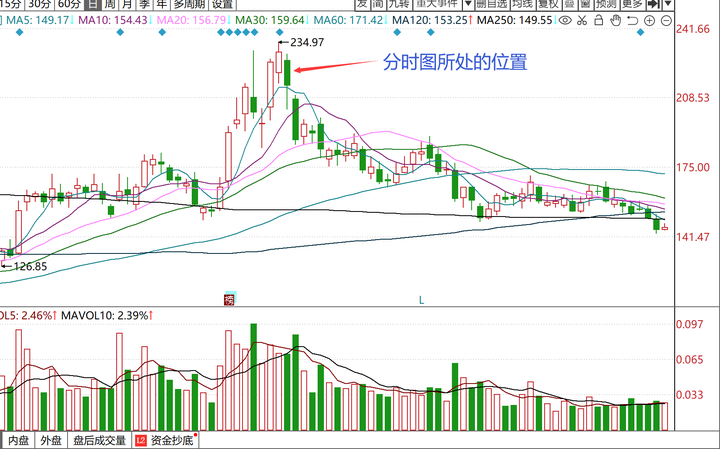Open the 外盘 tab
The height and width of the screenshot is (449, 720).
coord(51,441)
